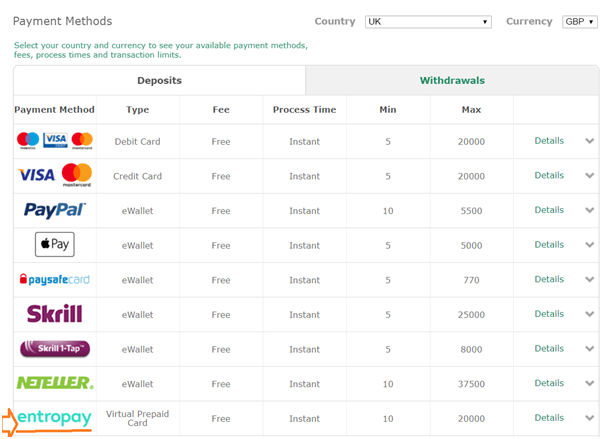Image resolution: width=606 pixels, height=439 pixels.
Task: Click the paysafecard max value '770'
Action: [471, 280]
